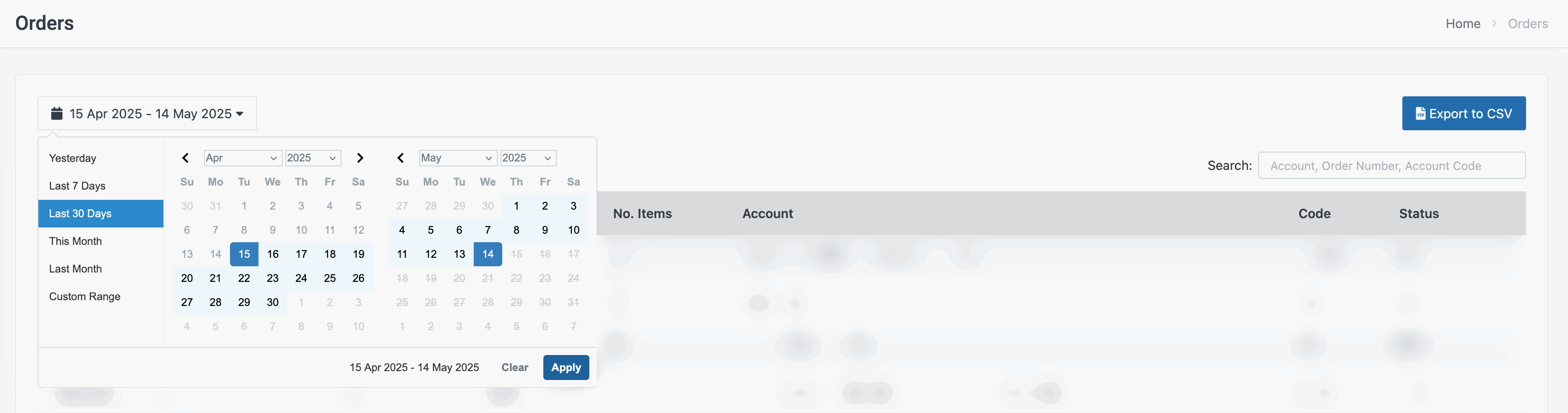
Task: Pick May 7 in the calendar
Action: (488, 231)
